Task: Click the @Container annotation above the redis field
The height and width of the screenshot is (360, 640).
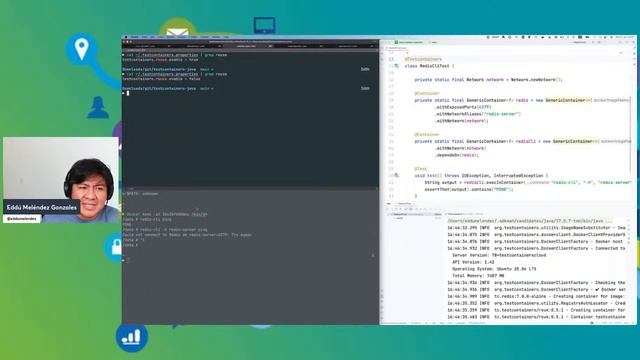Action: [427, 93]
